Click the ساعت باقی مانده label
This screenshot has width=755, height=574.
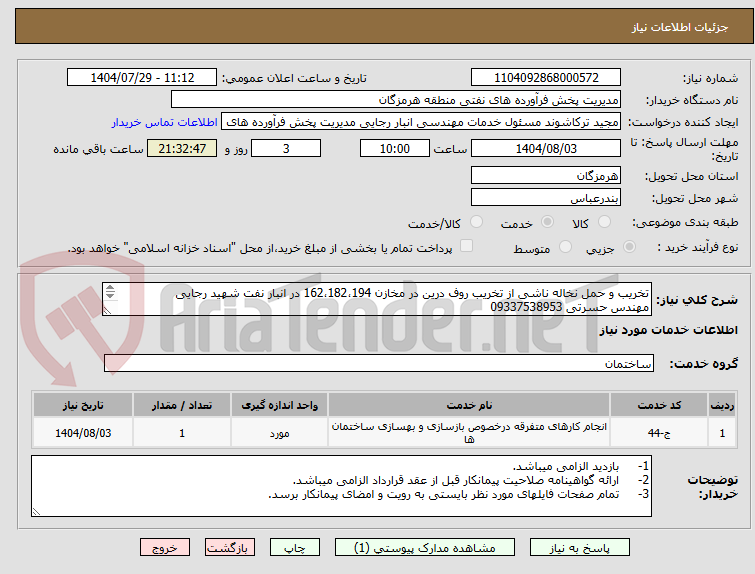pos(98,149)
